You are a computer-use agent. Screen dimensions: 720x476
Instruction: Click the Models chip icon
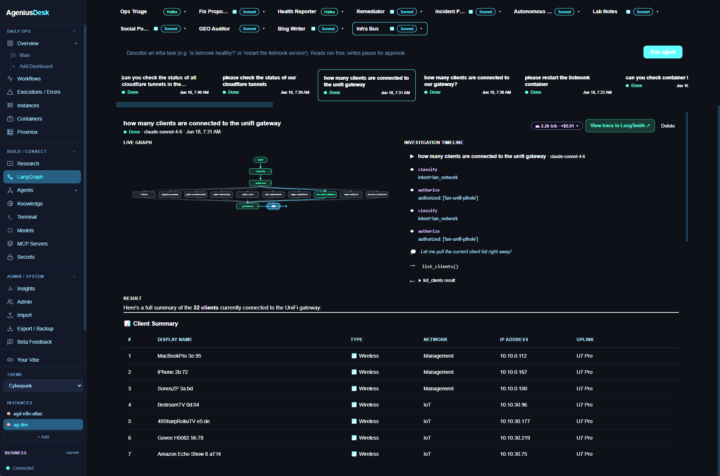click(x=10, y=230)
